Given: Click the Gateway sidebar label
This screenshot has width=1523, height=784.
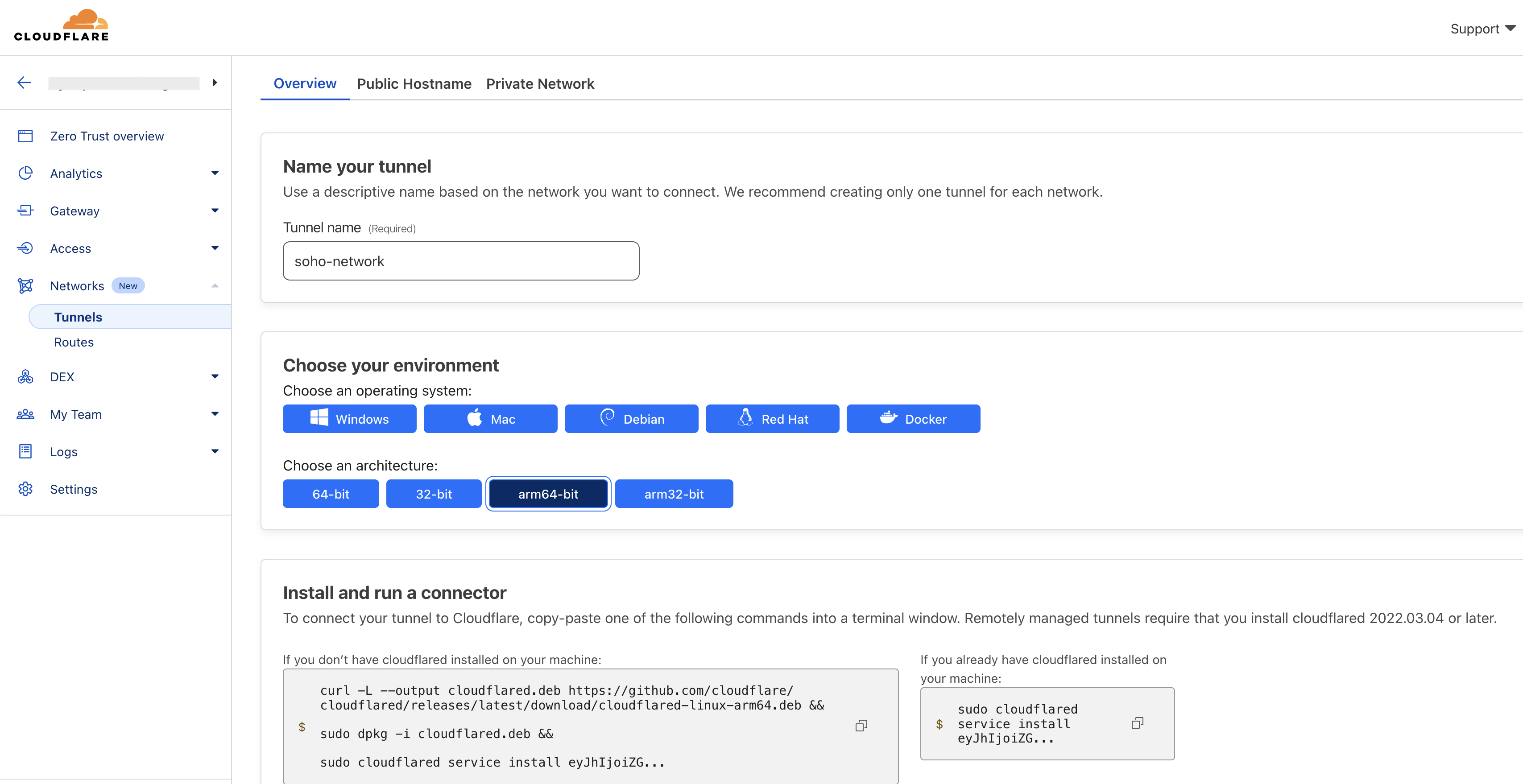Looking at the screenshot, I should [75, 210].
